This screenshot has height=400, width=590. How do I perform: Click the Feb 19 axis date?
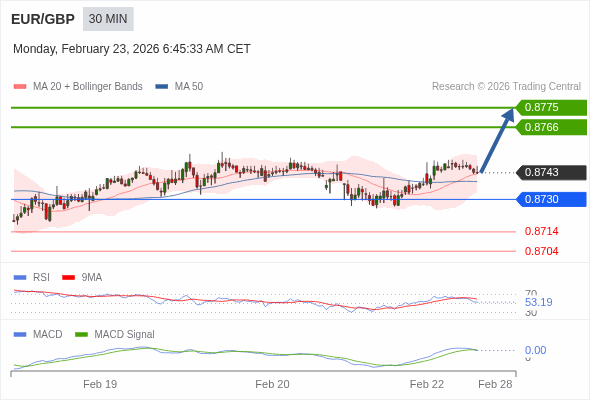click(x=100, y=384)
